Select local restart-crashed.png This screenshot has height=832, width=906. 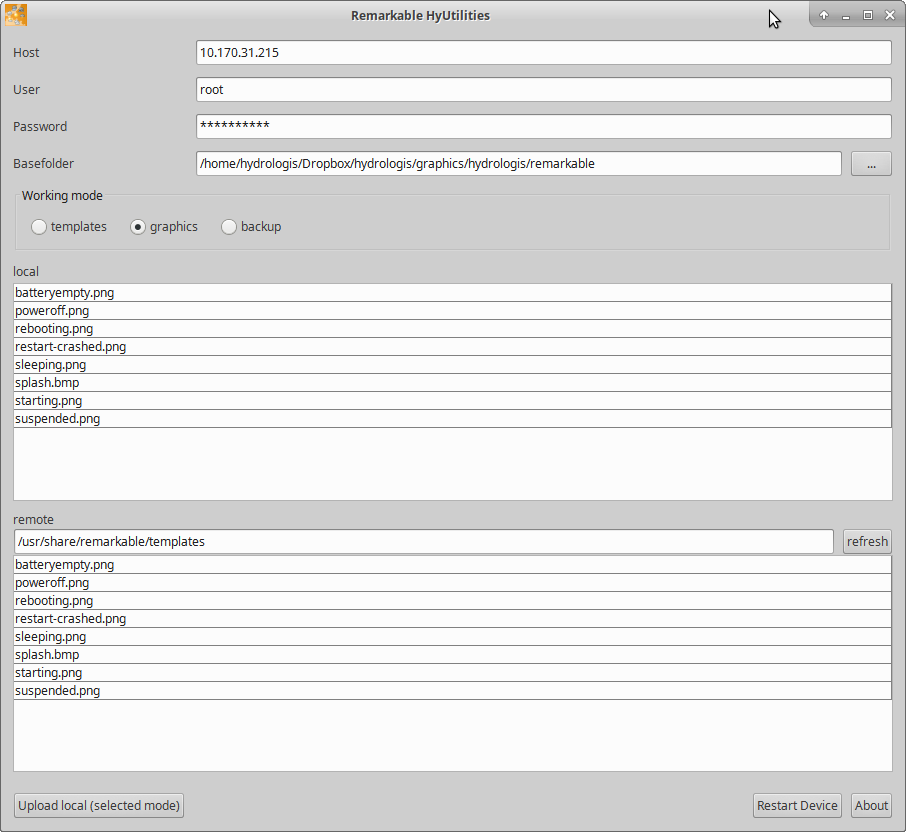point(452,346)
